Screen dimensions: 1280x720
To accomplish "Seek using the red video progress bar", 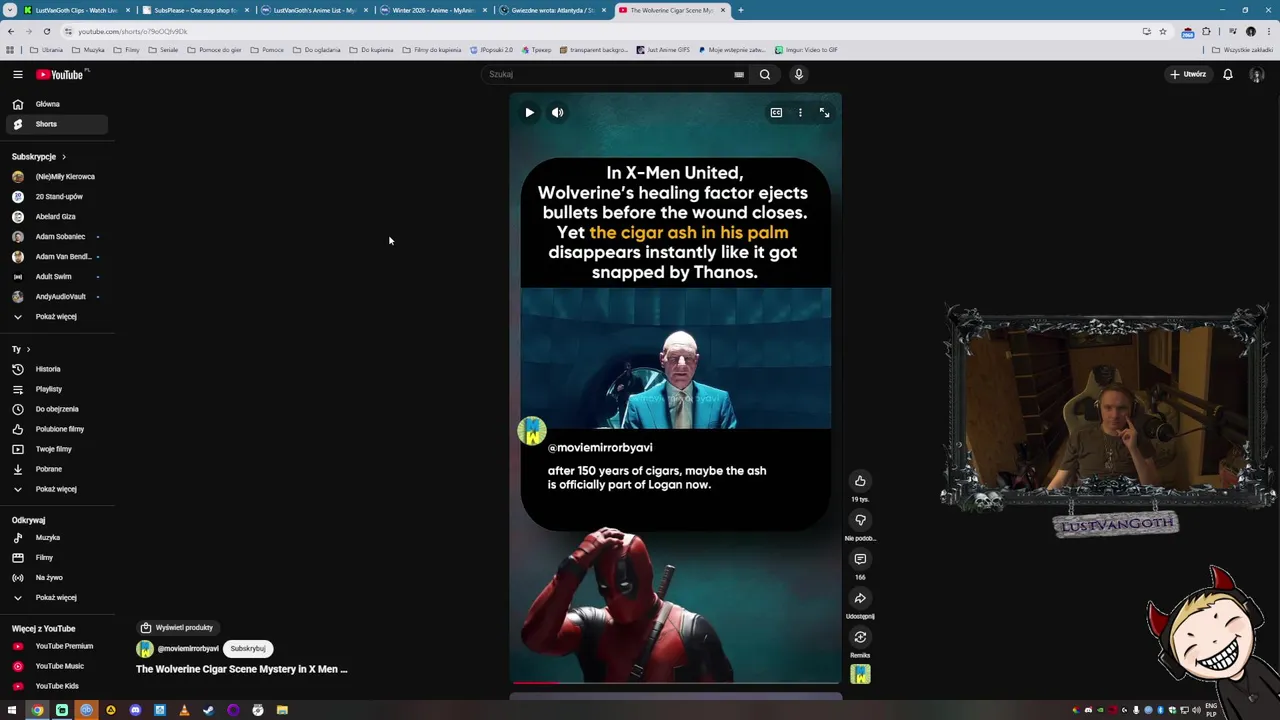I will click(675, 683).
